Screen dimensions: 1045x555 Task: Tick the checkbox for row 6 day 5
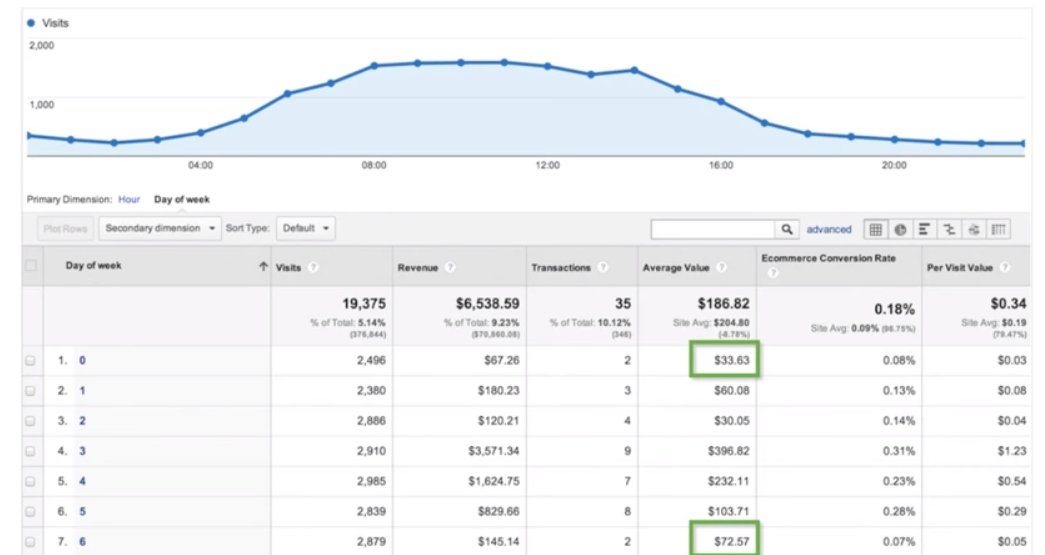[31, 512]
